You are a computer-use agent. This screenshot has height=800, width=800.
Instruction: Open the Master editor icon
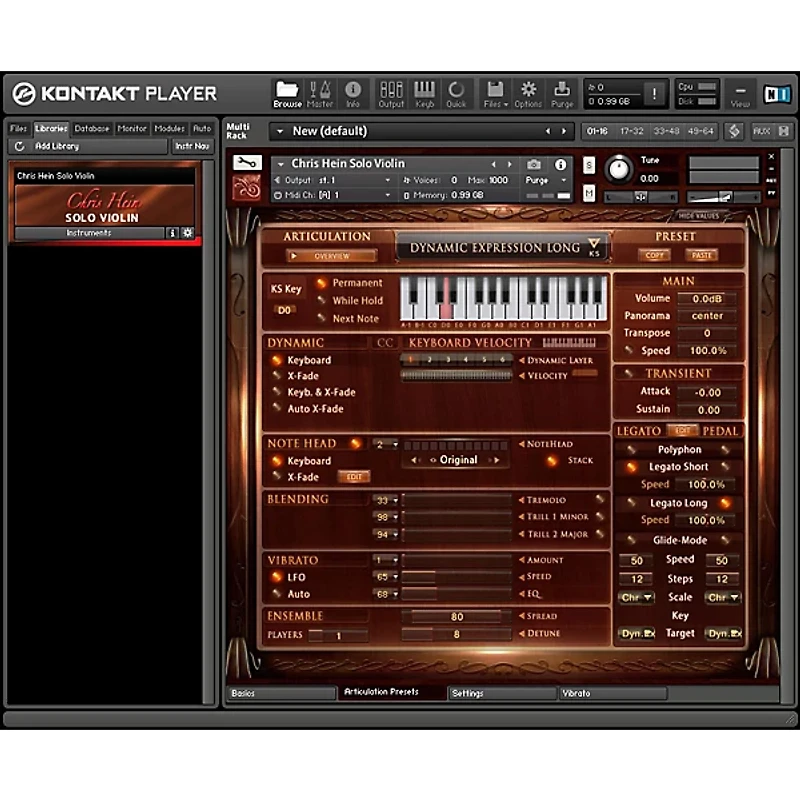320,94
